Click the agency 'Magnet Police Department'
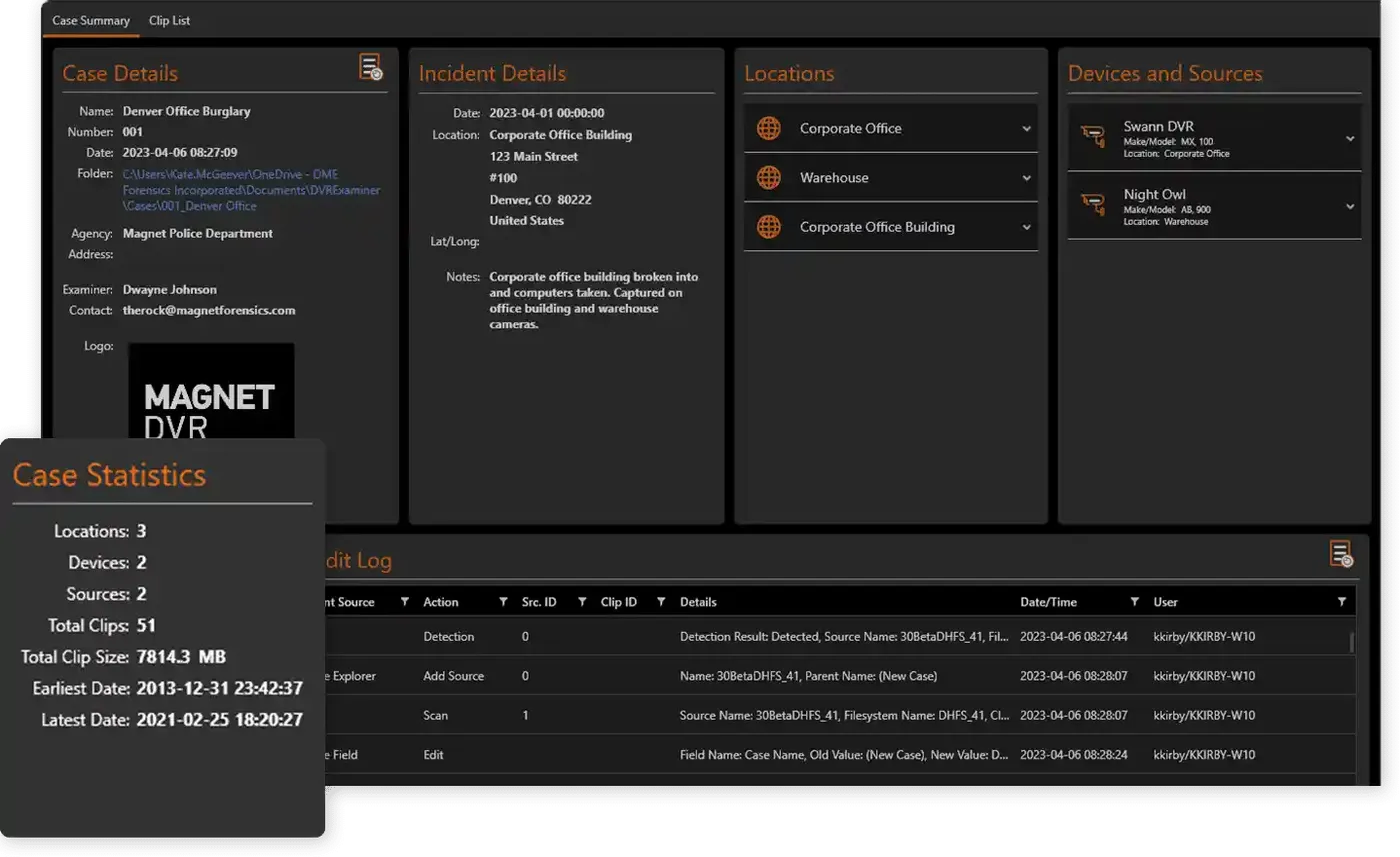Viewport: 1400px width, 857px height. click(x=198, y=234)
